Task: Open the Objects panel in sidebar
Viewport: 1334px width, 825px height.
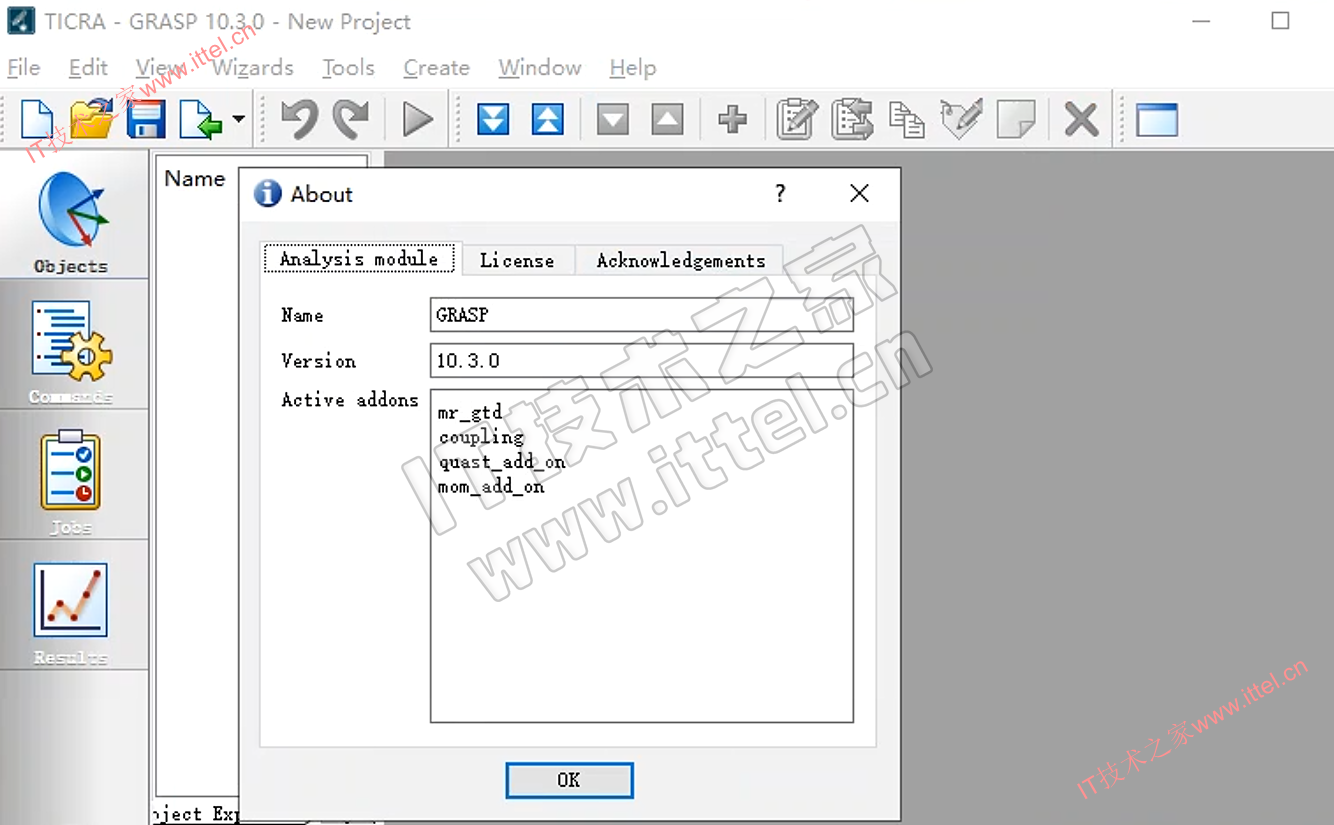Action: point(72,222)
